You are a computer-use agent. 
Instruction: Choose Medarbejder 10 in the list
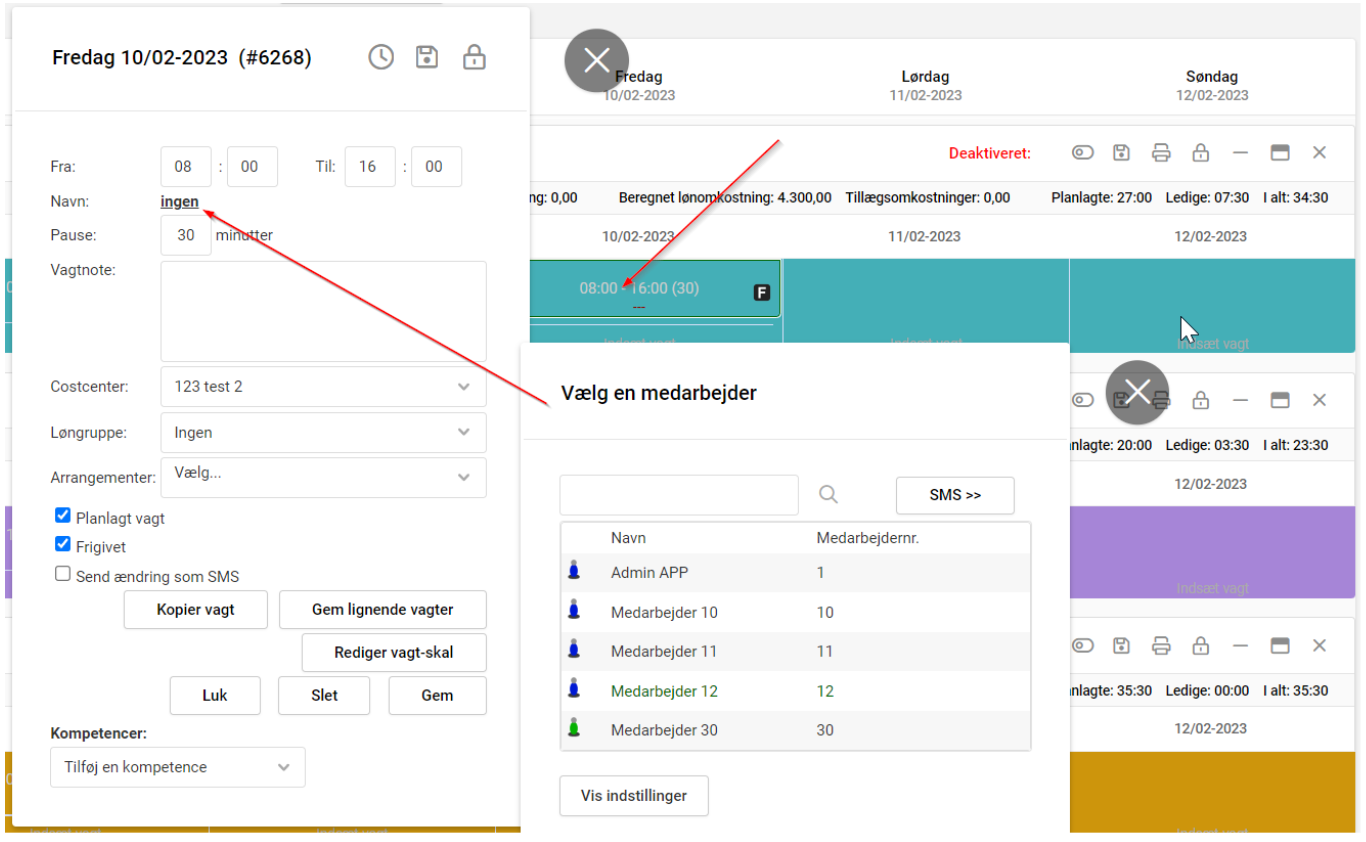[664, 613]
